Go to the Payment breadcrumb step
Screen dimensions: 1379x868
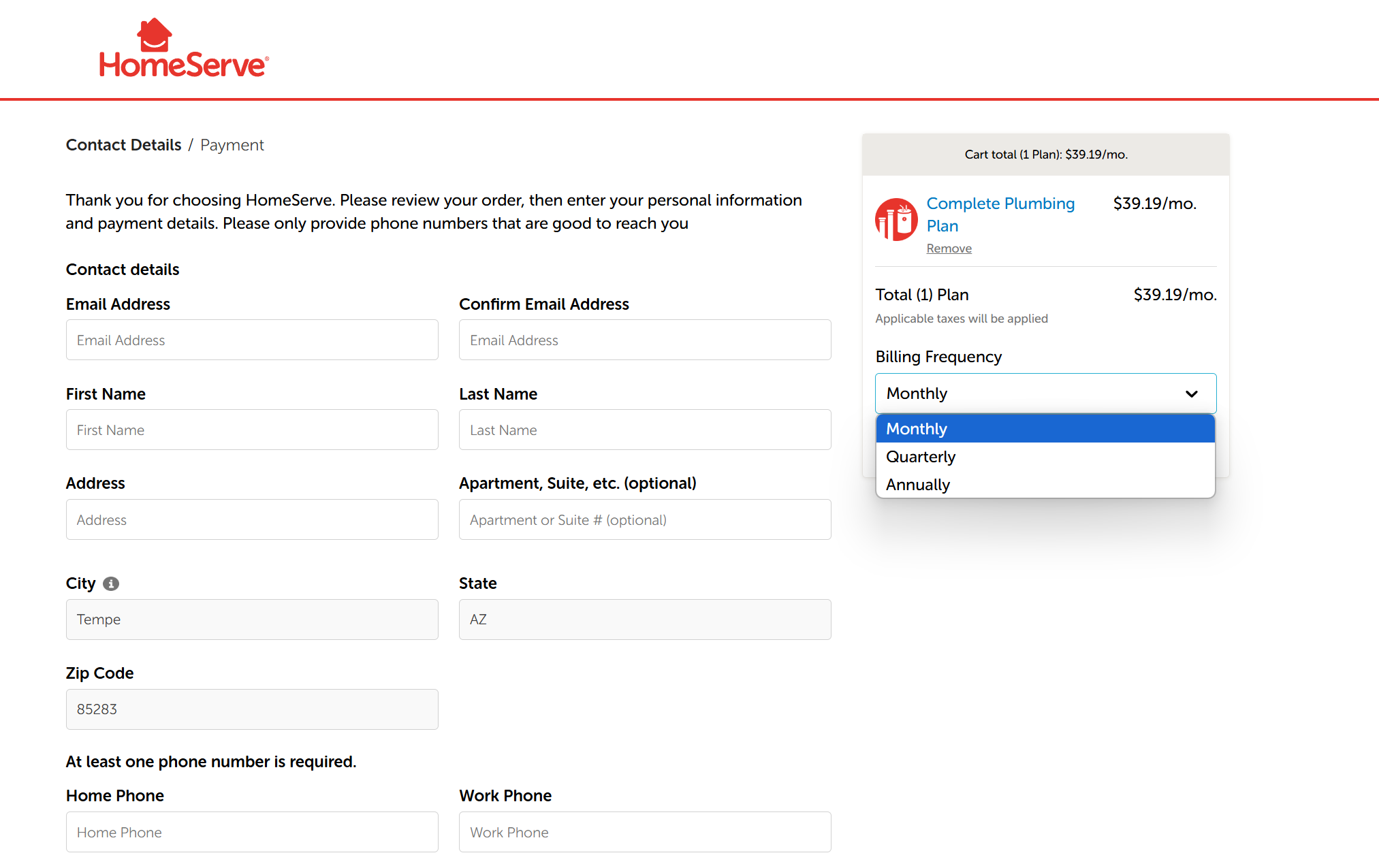[232, 145]
